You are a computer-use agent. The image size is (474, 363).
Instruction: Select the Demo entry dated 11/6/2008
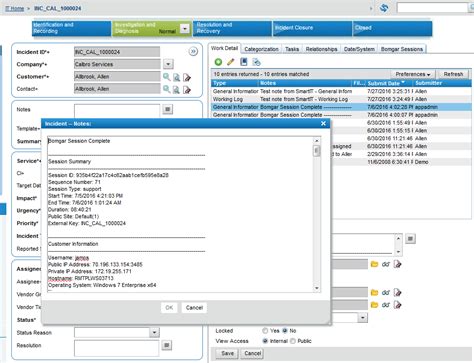tap(403, 162)
